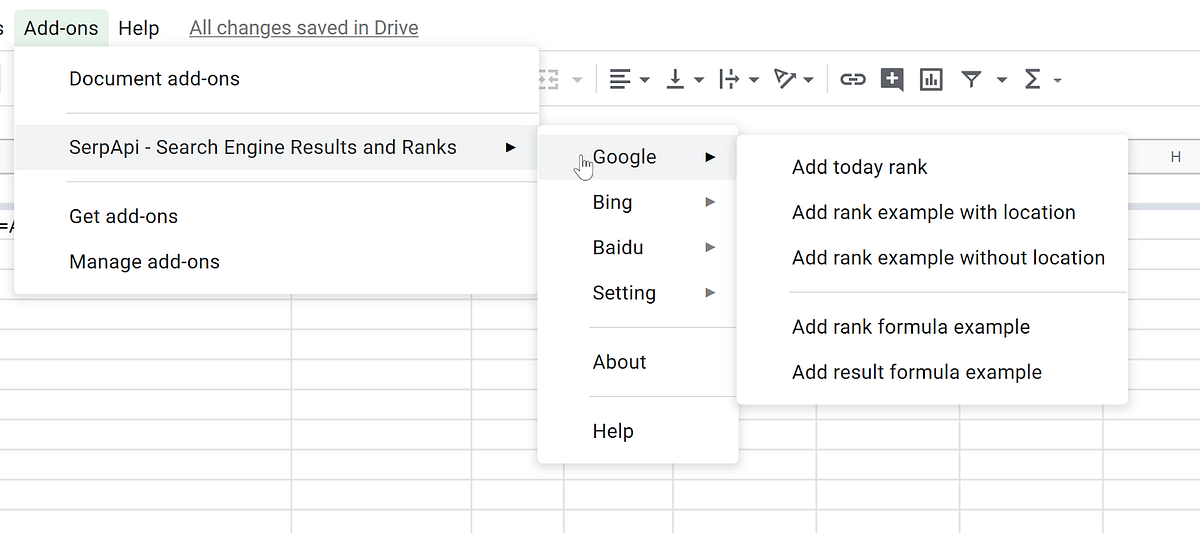Click All changes saved in Drive link
The height and width of the screenshot is (533, 1200).
[x=304, y=28]
